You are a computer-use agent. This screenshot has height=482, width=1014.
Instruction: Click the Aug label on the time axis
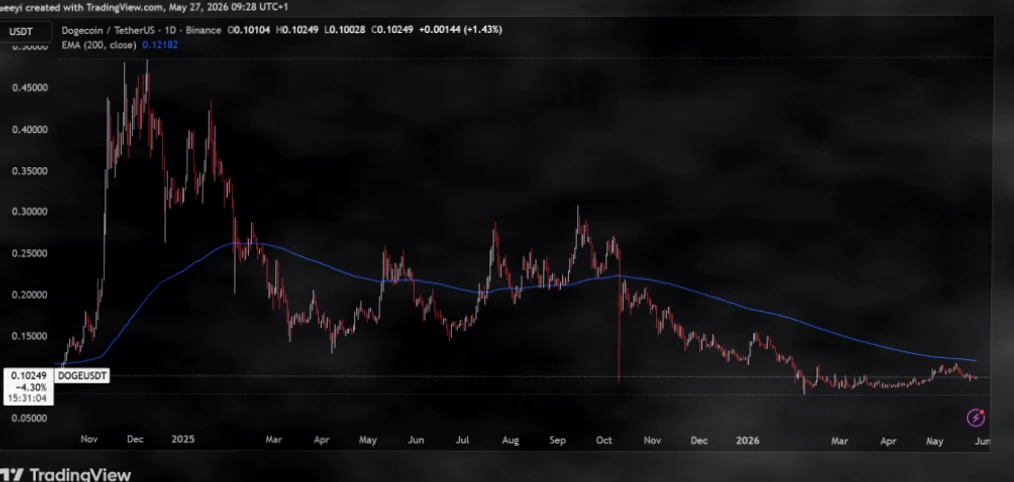click(510, 441)
